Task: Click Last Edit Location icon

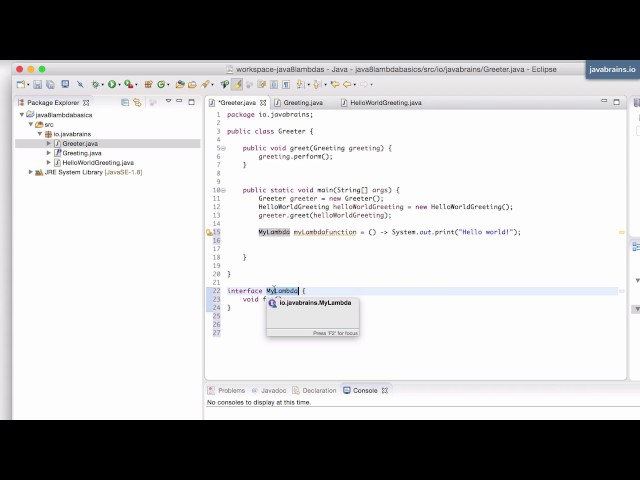Action: 335,84
